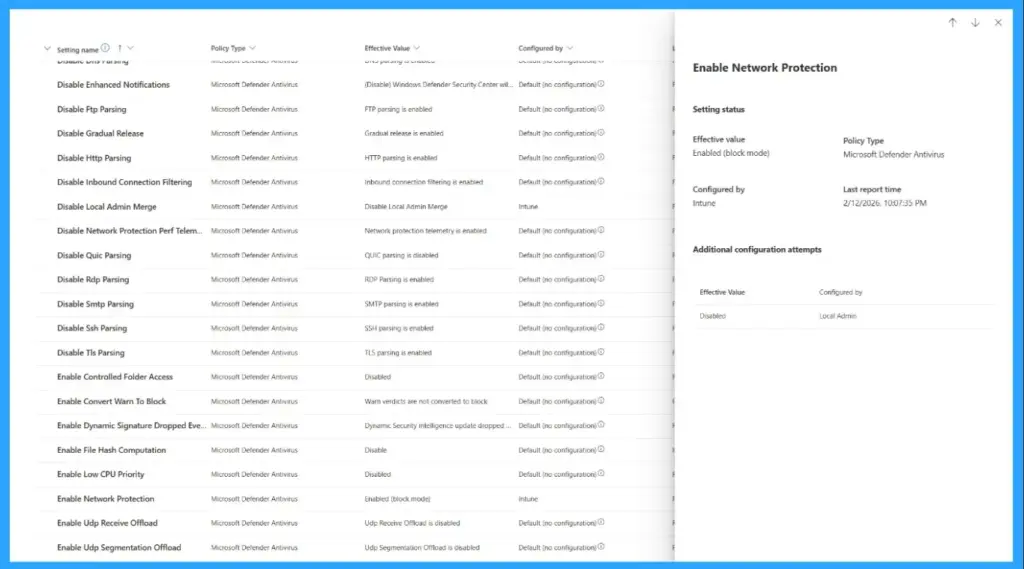Click 'Inbound connection filtering is enabled' value
1024x569 pixels.
424,182
